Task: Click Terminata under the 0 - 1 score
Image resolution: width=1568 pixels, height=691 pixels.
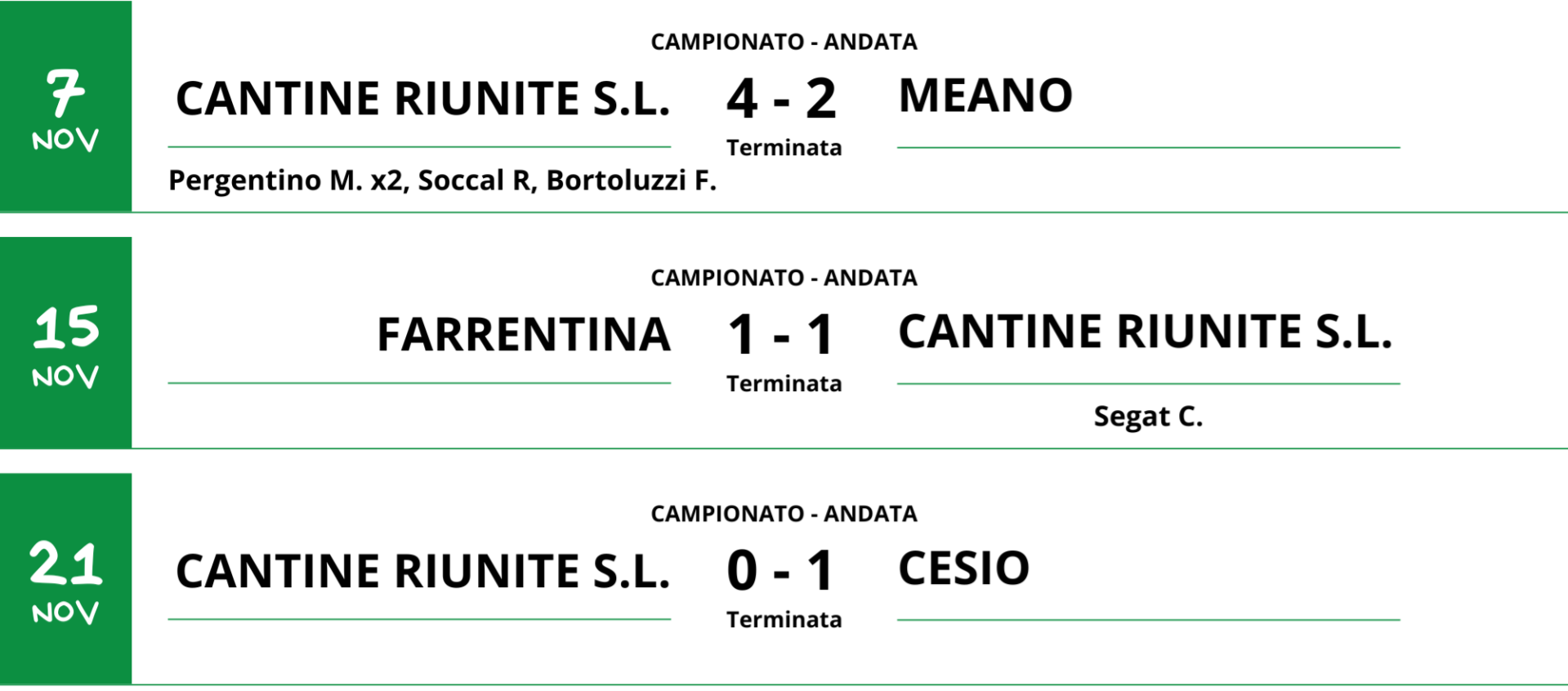Action: tap(784, 620)
